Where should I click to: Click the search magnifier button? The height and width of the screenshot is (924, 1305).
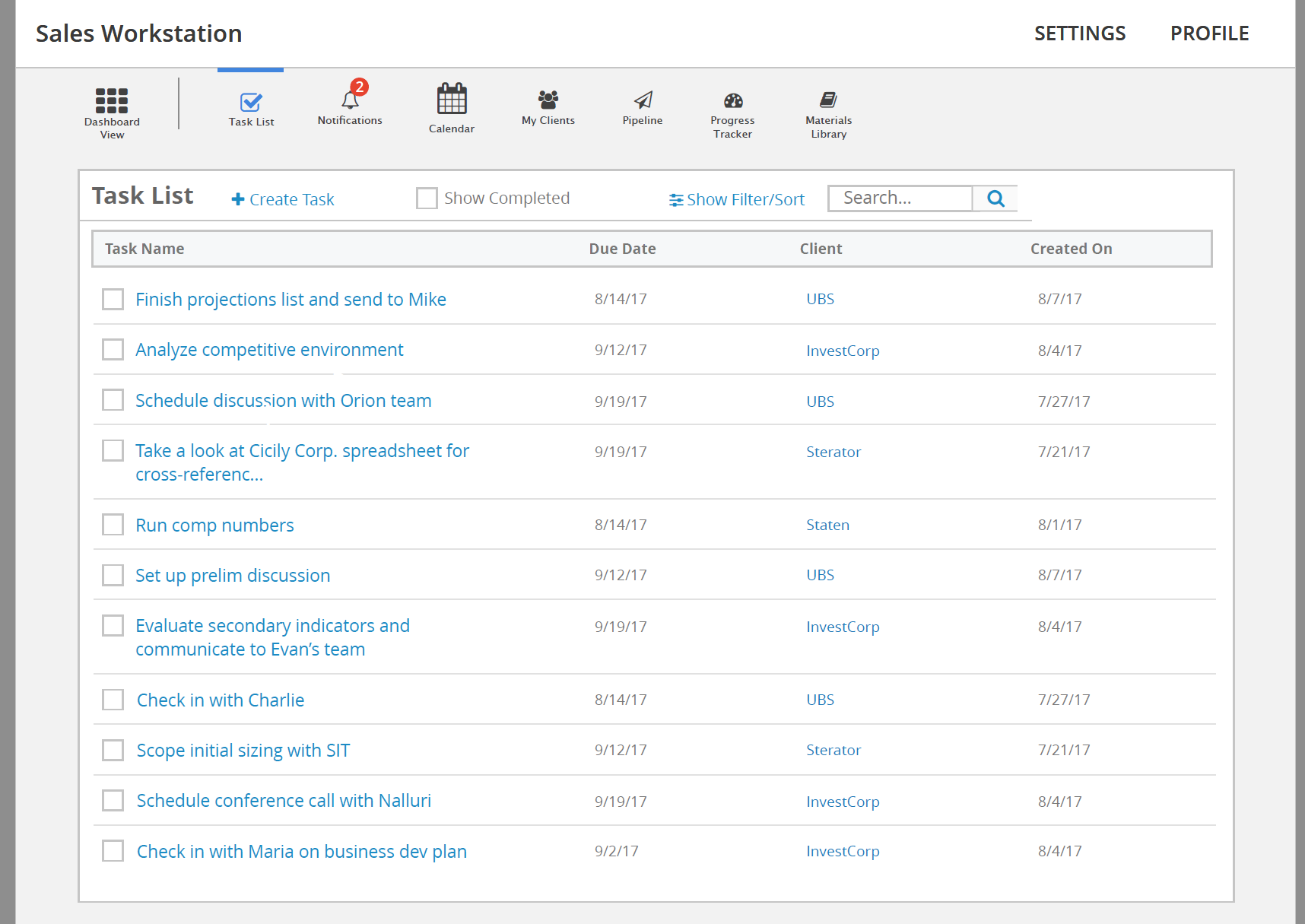995,198
